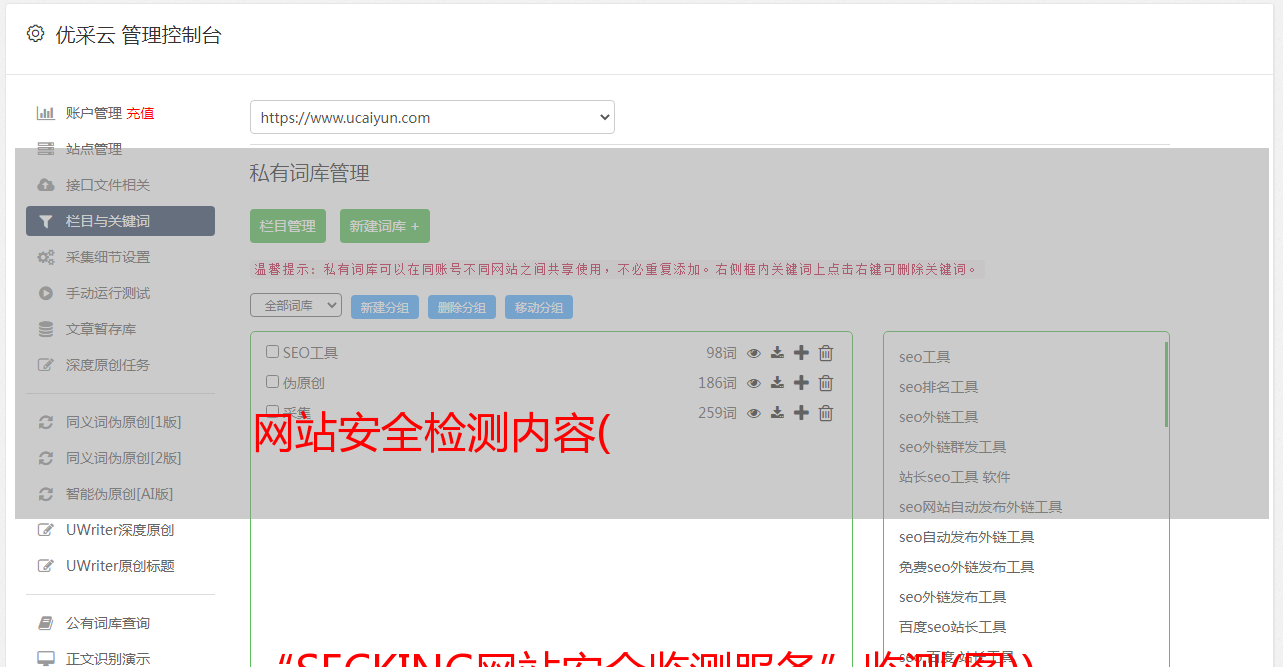The height and width of the screenshot is (667, 1283).
Task: Click the trash icon in the 259词 row
Action: pos(826,413)
